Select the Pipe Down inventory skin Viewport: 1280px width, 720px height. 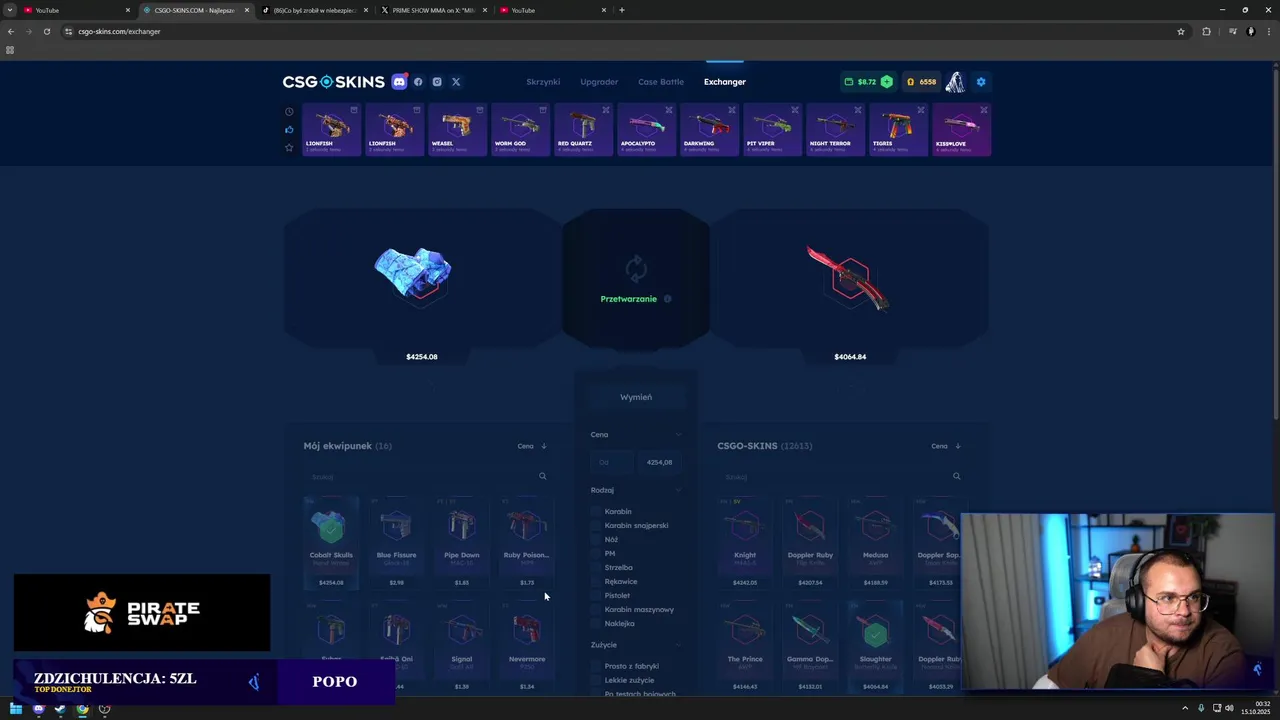click(x=462, y=541)
